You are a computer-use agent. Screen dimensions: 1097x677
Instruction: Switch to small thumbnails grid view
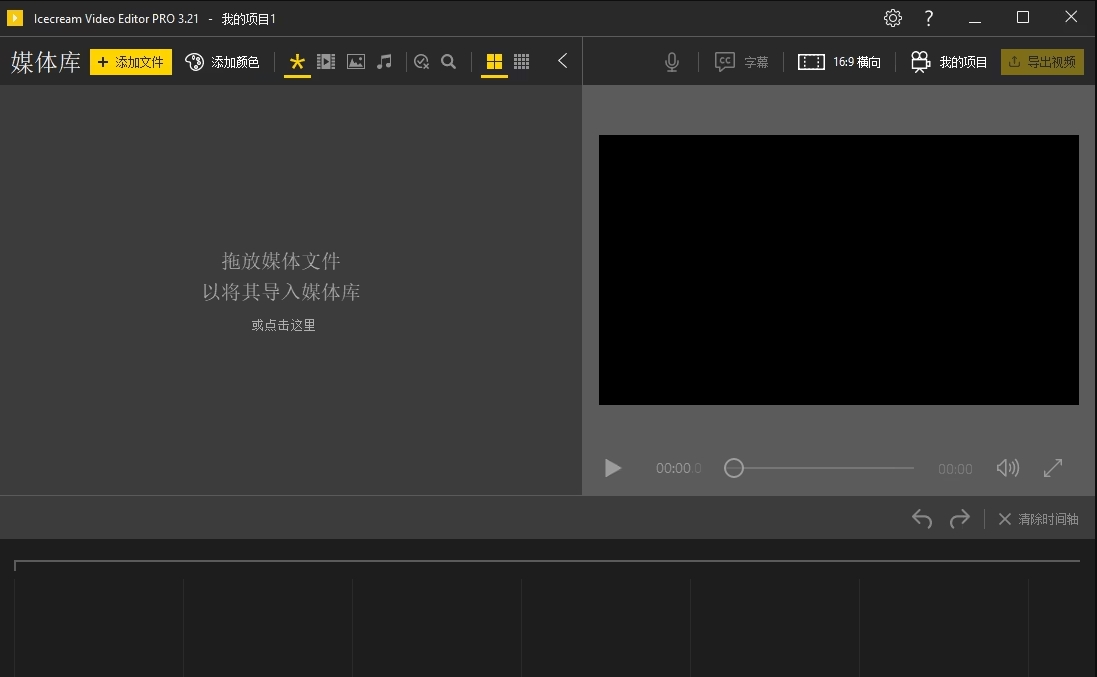(521, 62)
